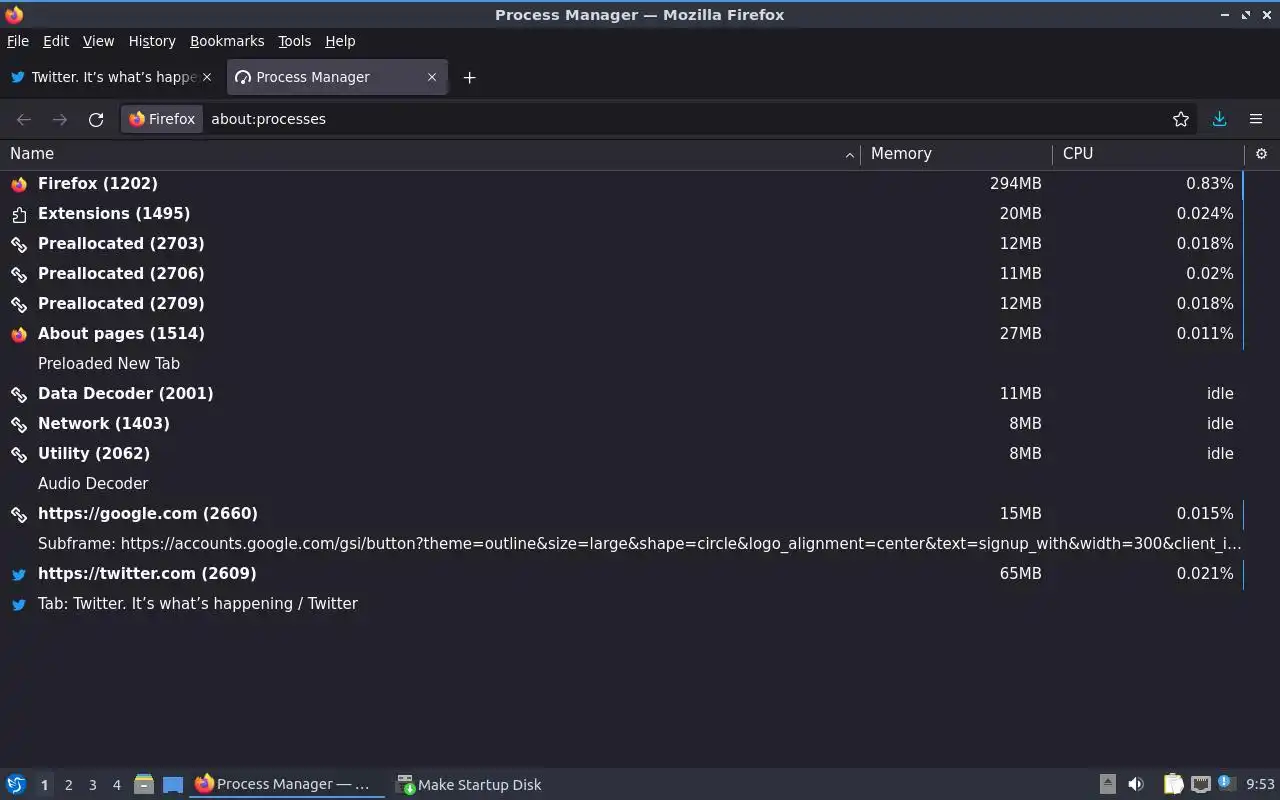Image resolution: width=1280 pixels, height=800 pixels.
Task: Sort processes by the Memory column
Action: click(x=956, y=153)
